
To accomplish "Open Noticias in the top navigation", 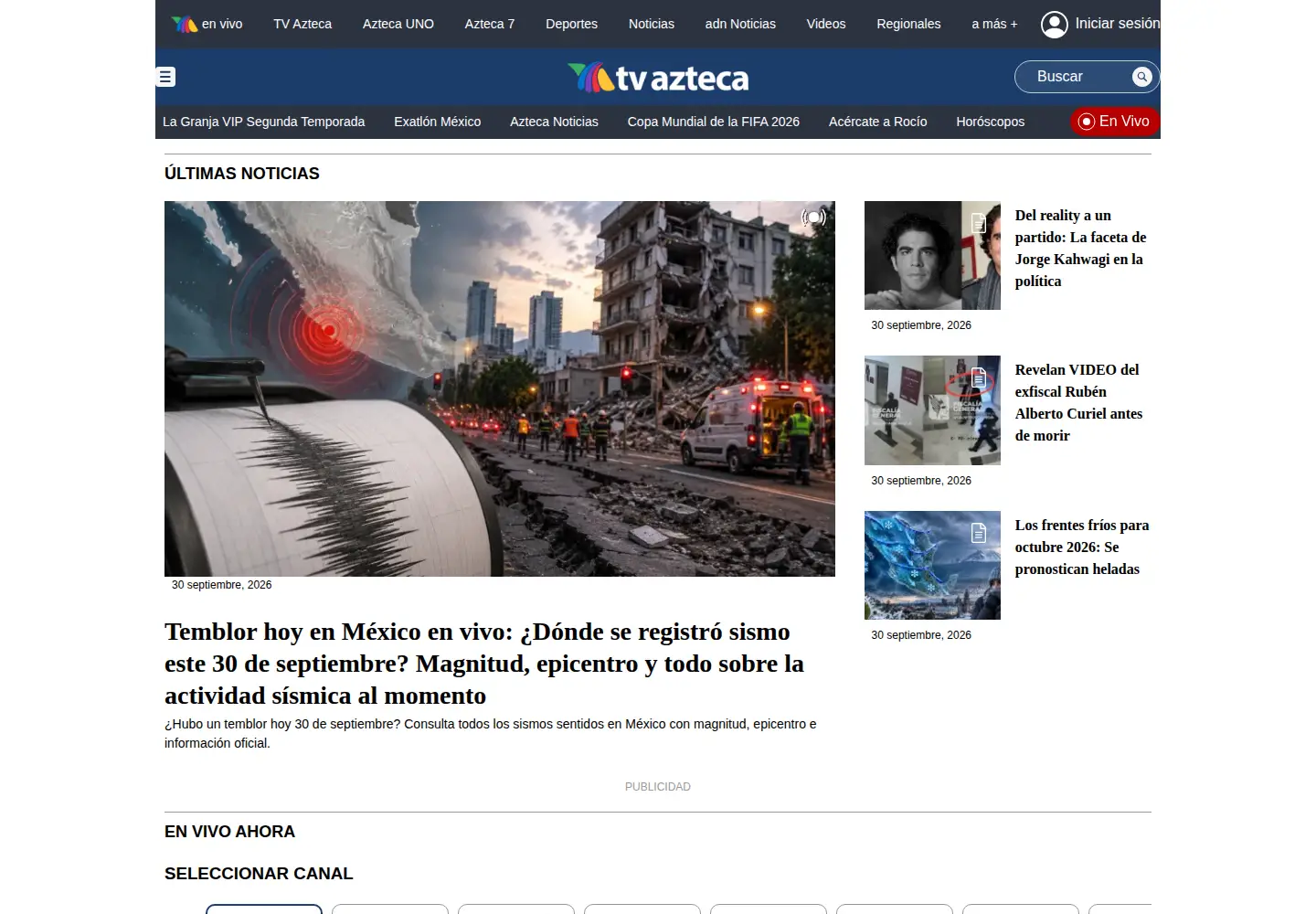I will (652, 24).
